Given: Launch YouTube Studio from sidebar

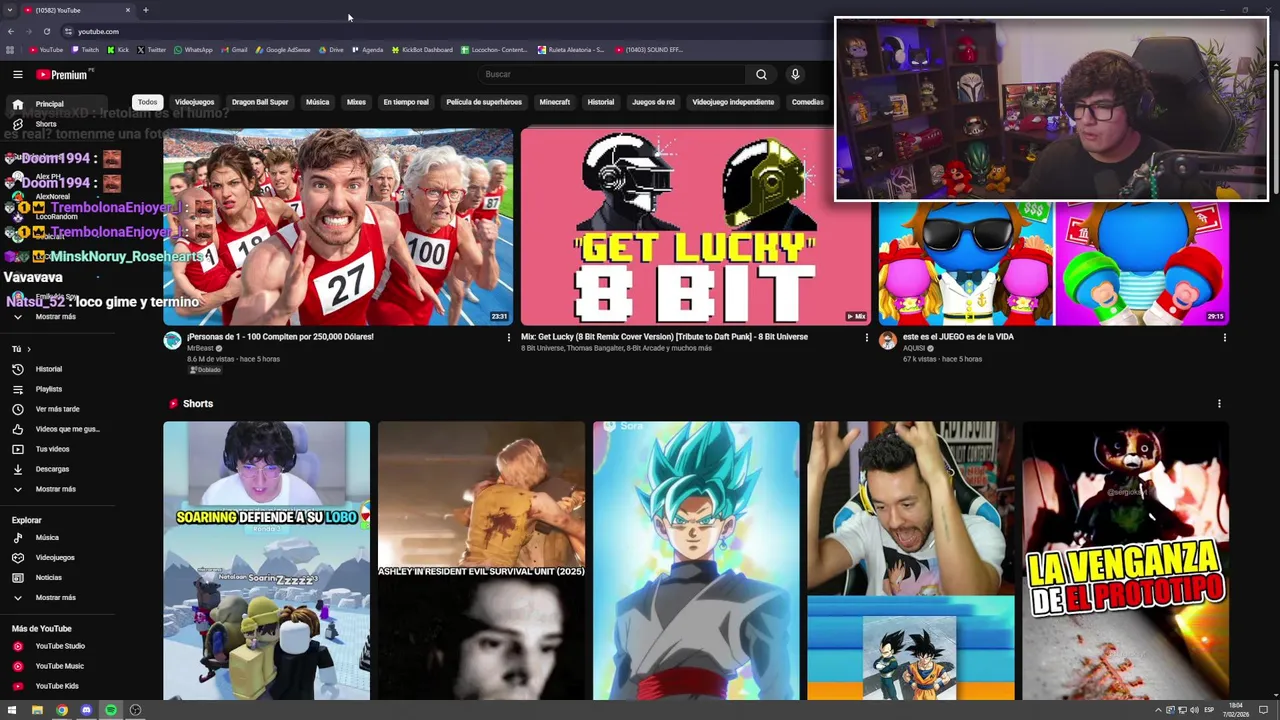Looking at the screenshot, I should 59,646.
